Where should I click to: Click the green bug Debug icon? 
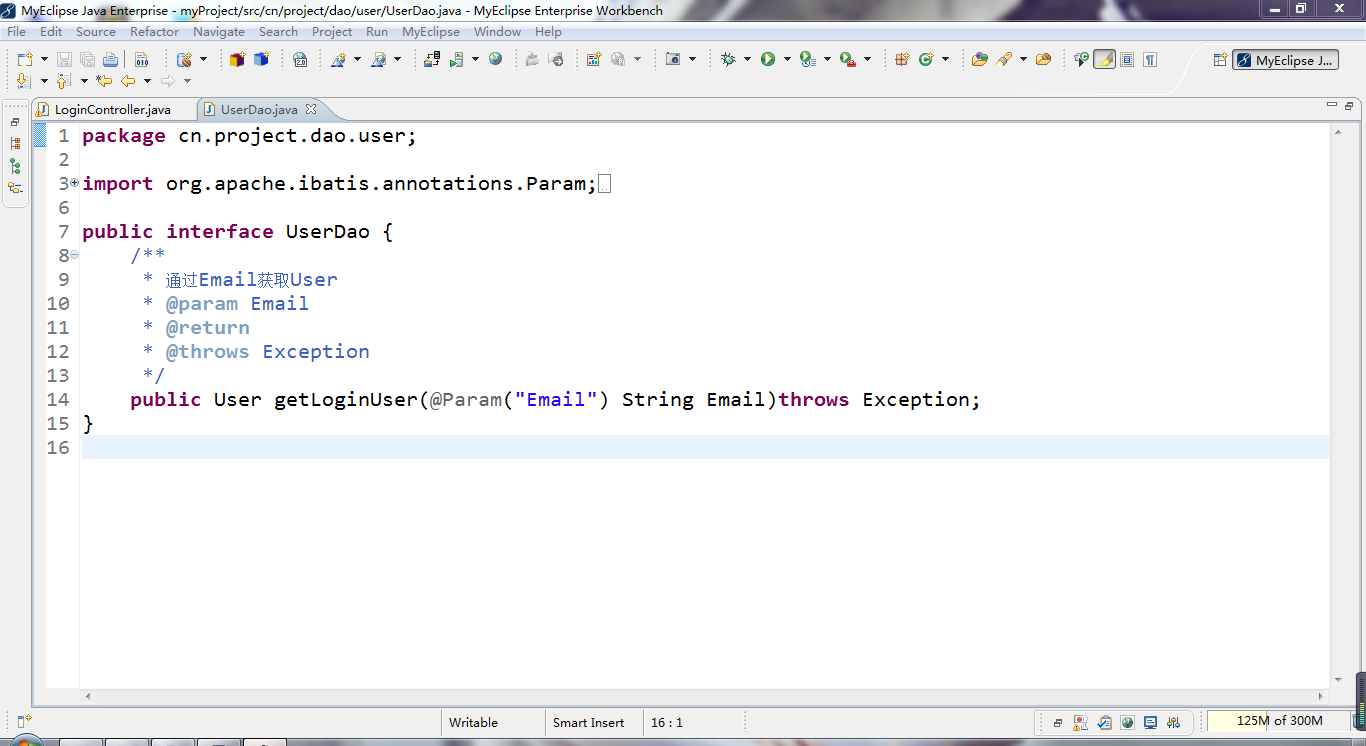tap(728, 60)
